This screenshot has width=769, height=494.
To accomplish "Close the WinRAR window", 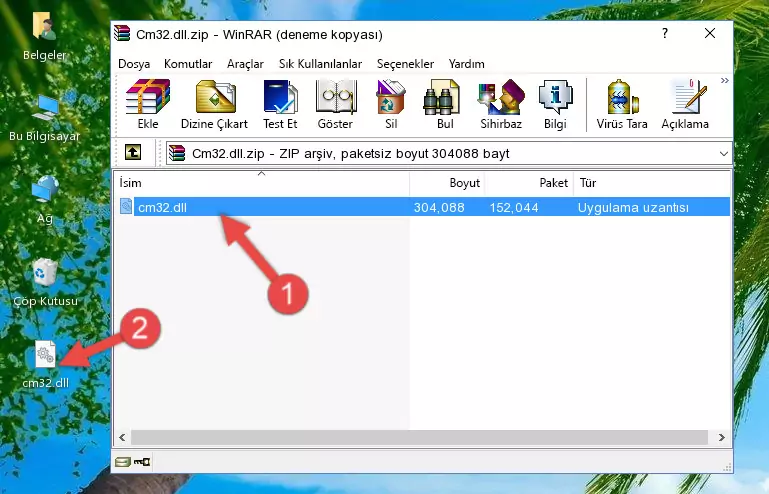I will click(x=710, y=33).
